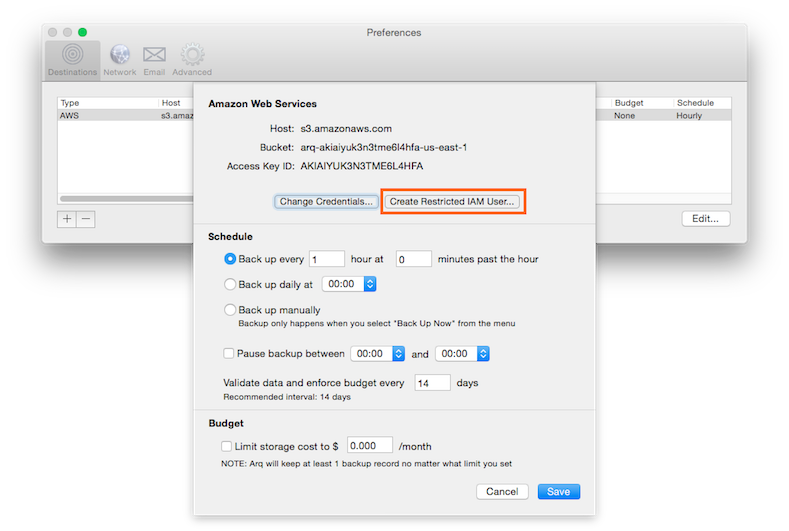Choose the Back up manually option
The width and height of the screenshot is (789, 531).
point(231,310)
